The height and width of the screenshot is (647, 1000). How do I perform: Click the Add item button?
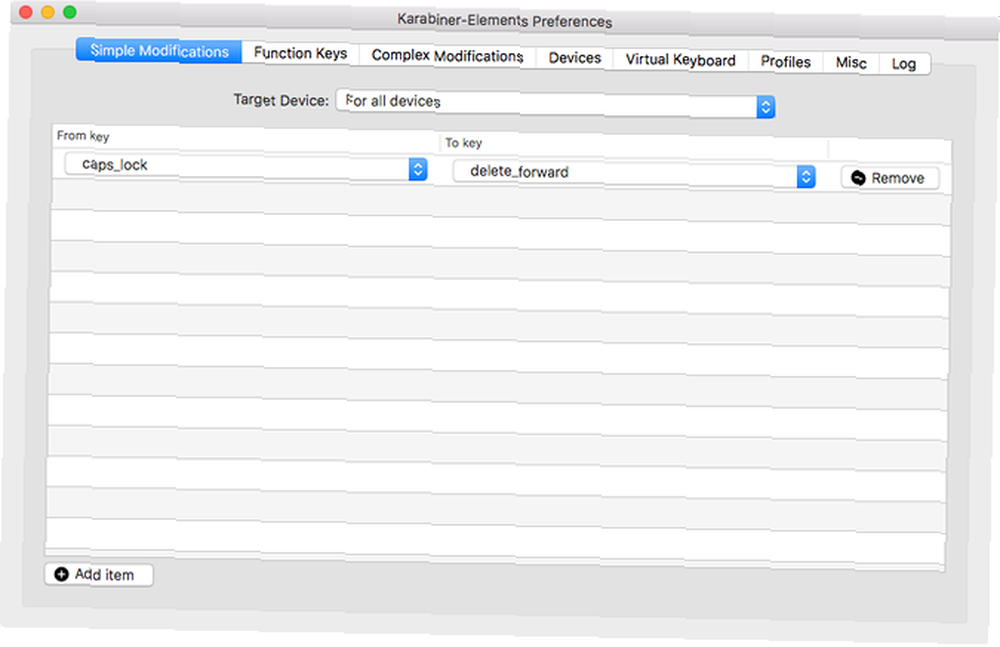point(99,574)
